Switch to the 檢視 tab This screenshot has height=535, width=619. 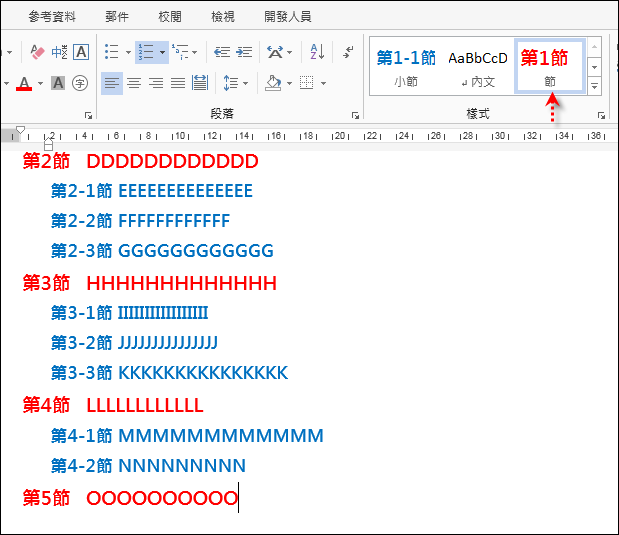(x=223, y=17)
